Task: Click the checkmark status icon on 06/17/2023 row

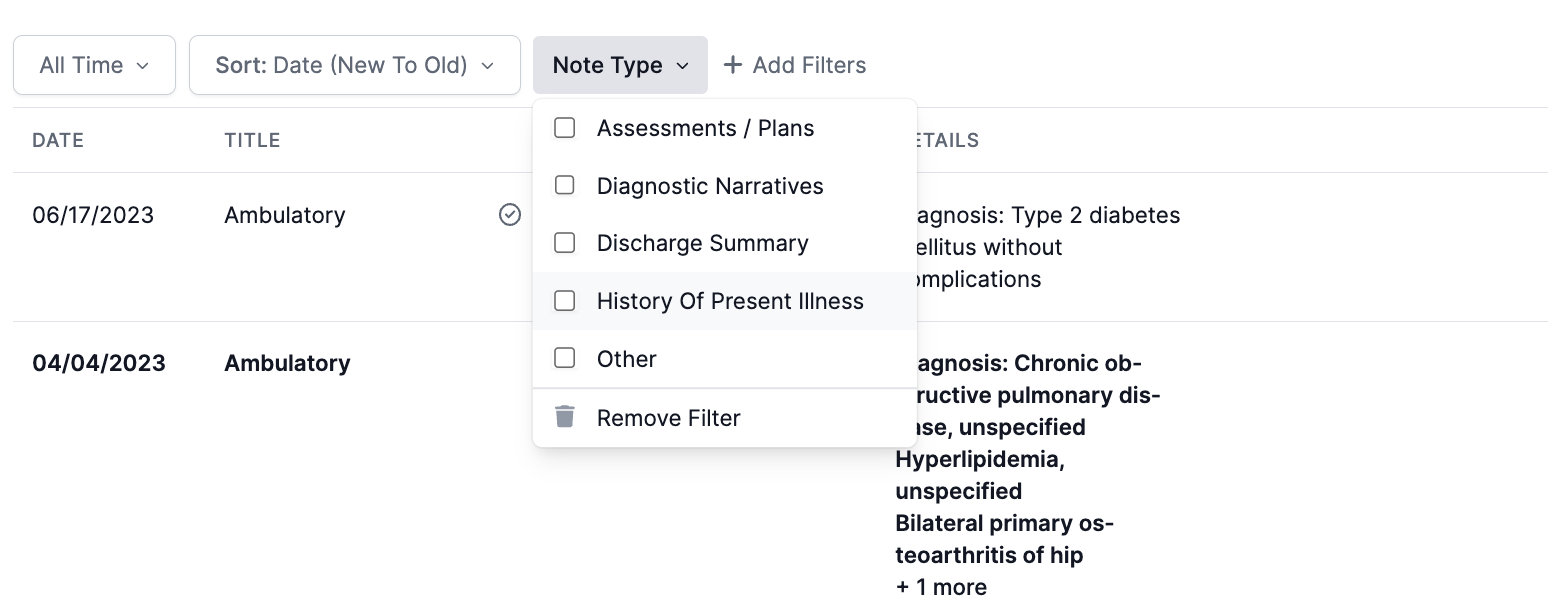Action: tap(510, 215)
